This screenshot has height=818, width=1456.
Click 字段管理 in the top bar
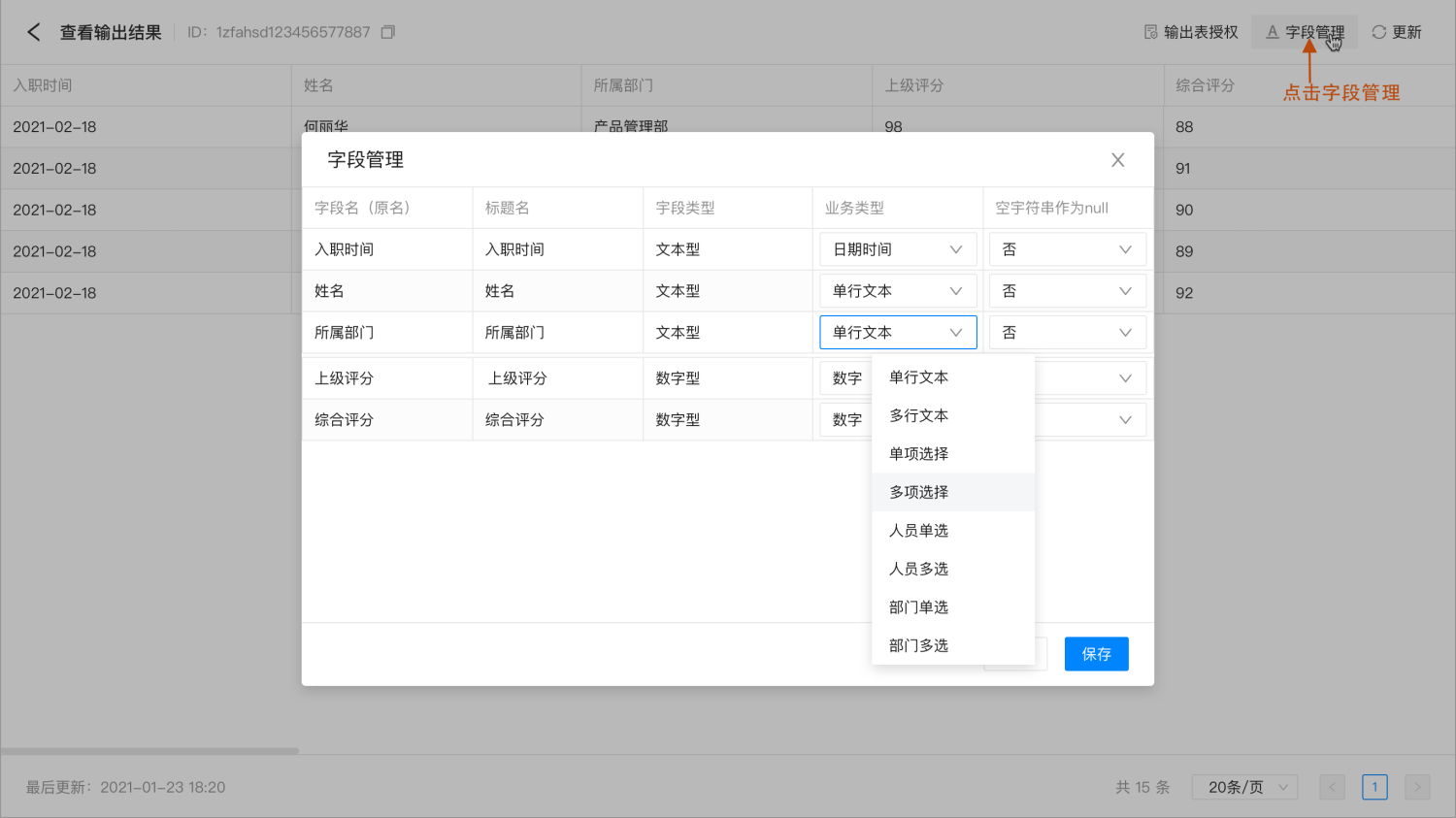(x=1305, y=32)
